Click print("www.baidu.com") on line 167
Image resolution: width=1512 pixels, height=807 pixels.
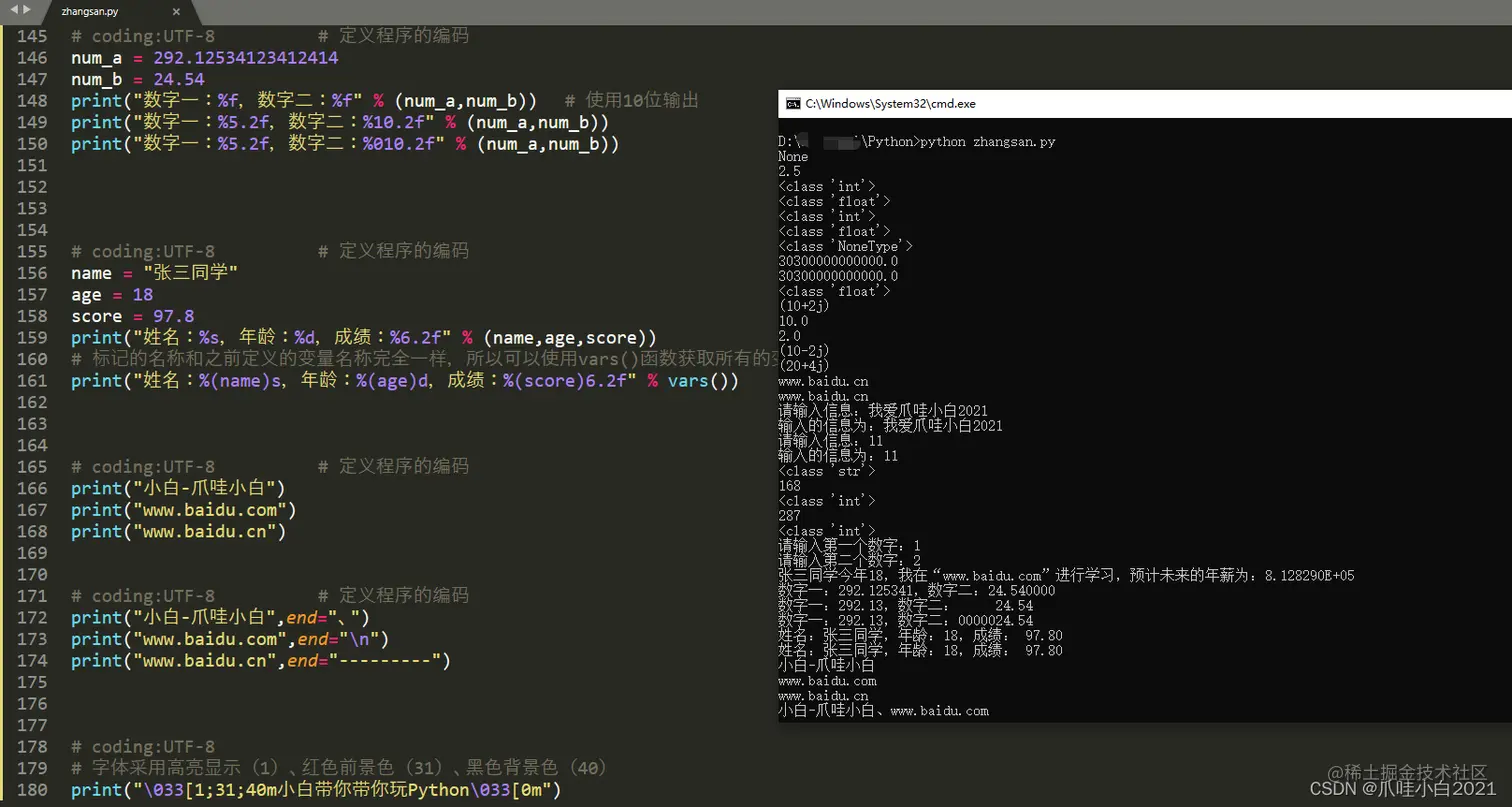coord(184,510)
